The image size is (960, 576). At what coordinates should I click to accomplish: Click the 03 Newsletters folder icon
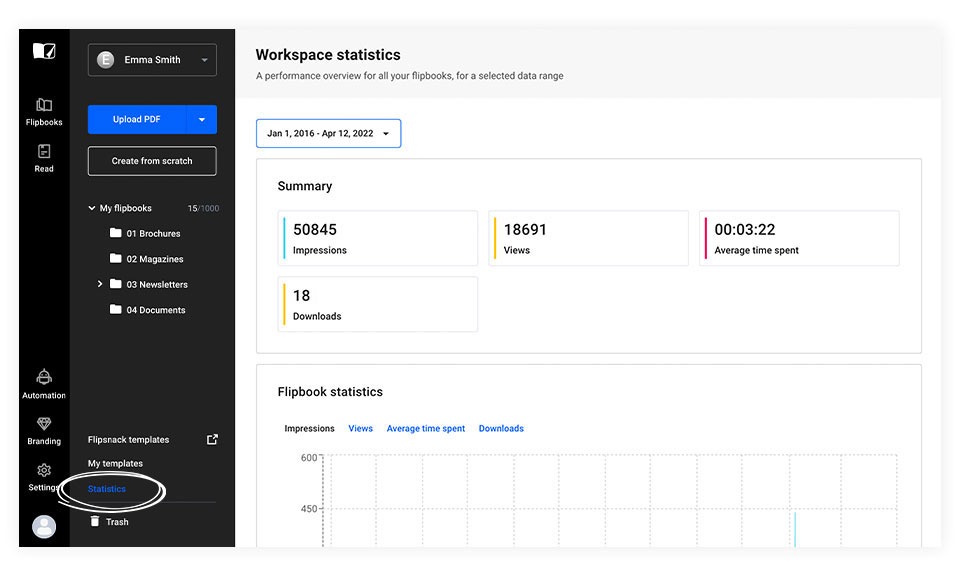(x=115, y=283)
